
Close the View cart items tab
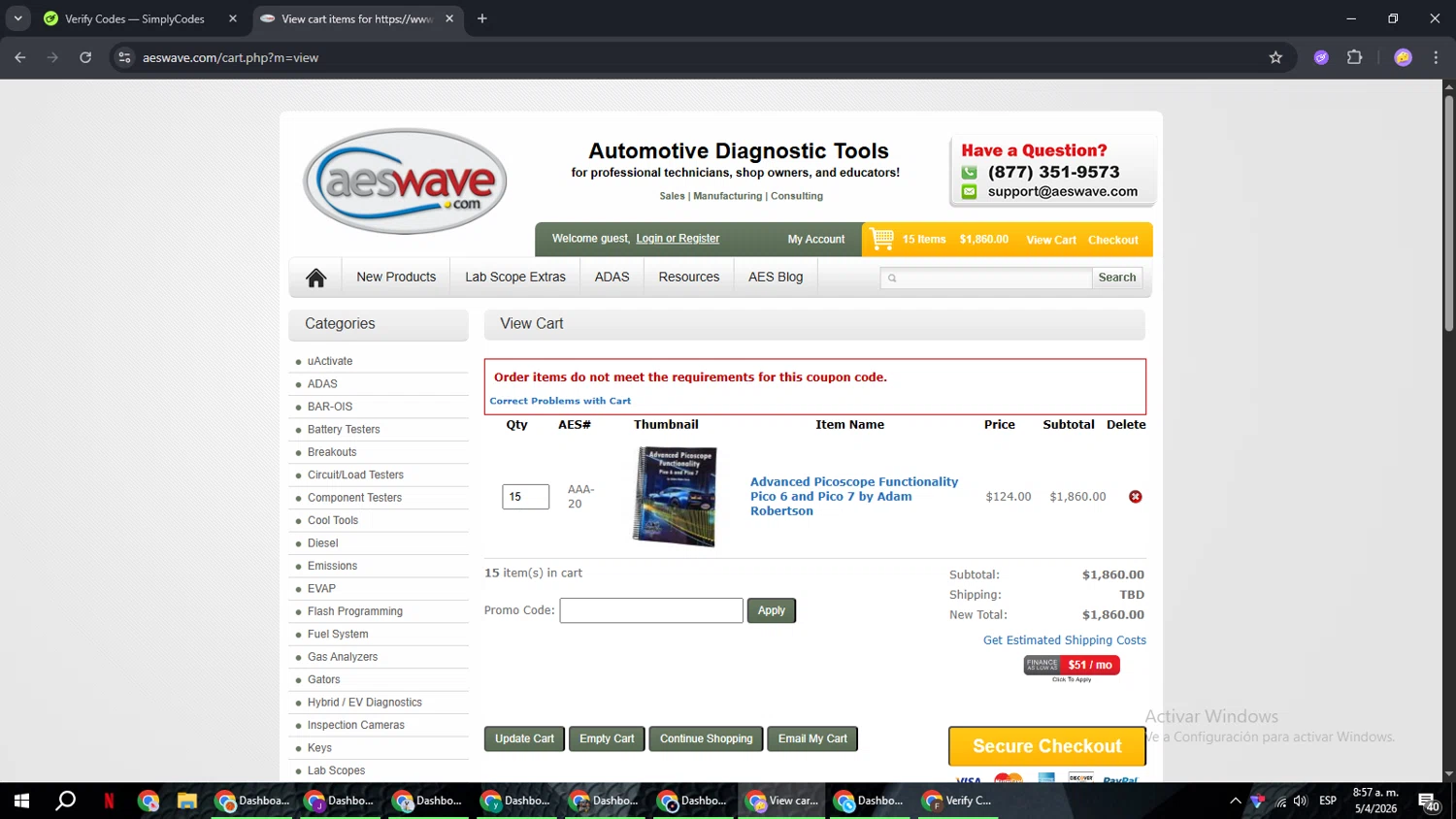tap(449, 18)
